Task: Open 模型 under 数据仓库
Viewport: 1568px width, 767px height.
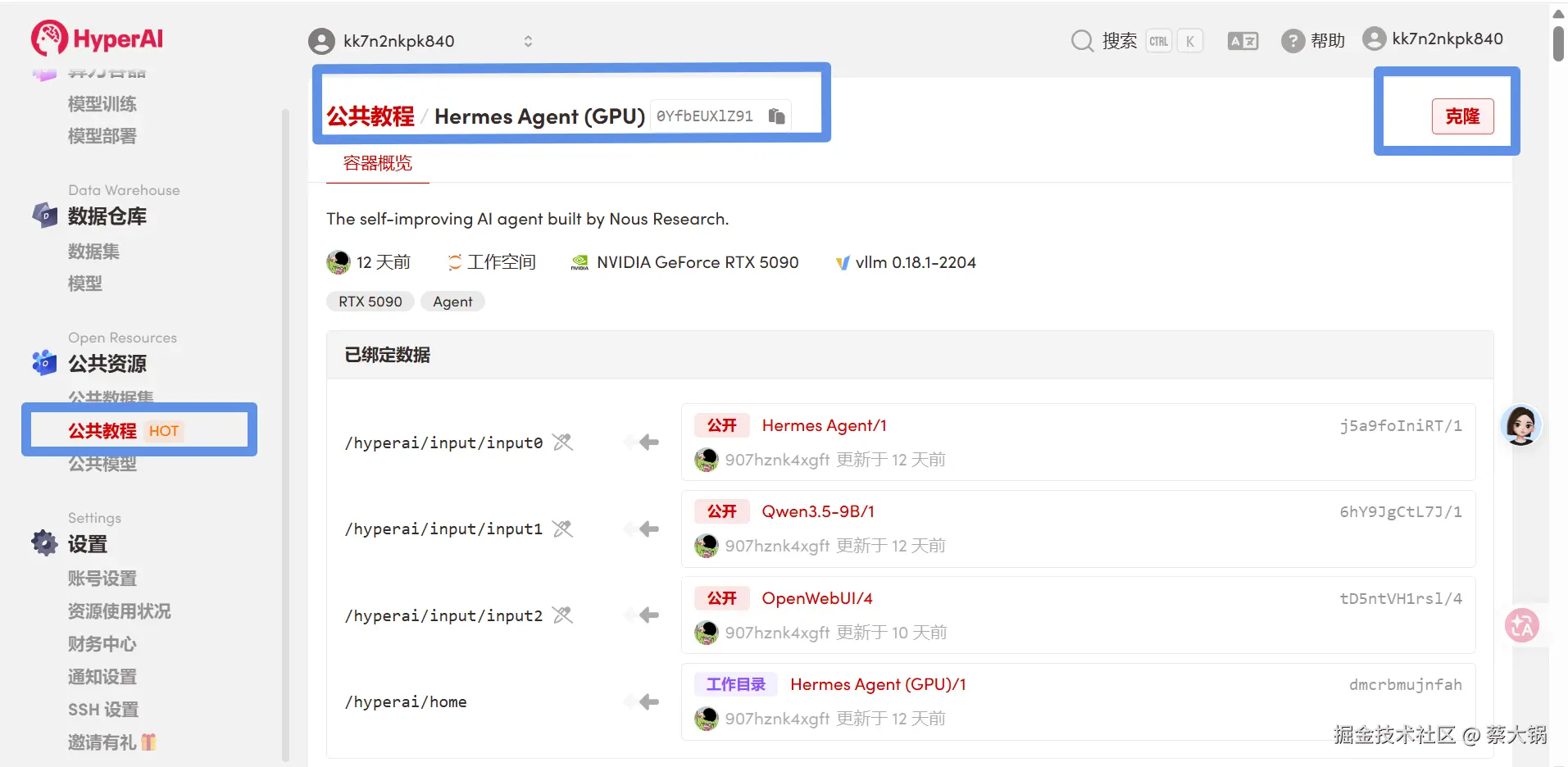Action: (85, 284)
